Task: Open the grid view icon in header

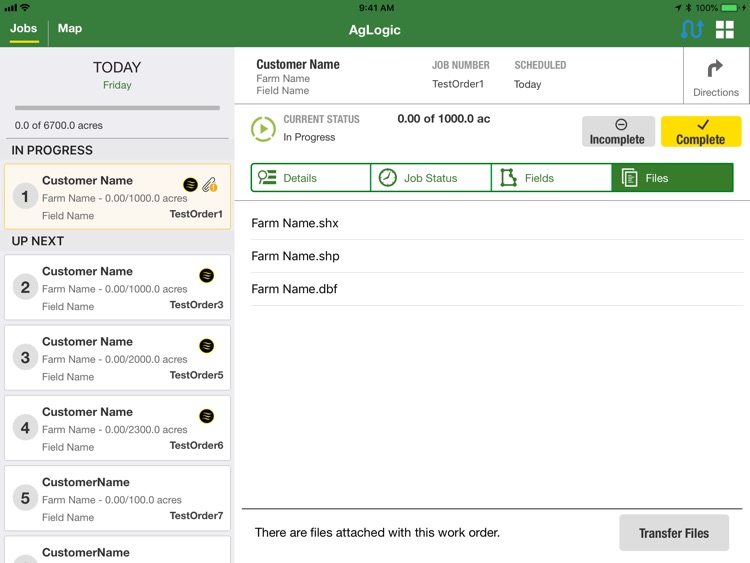Action: [724, 29]
